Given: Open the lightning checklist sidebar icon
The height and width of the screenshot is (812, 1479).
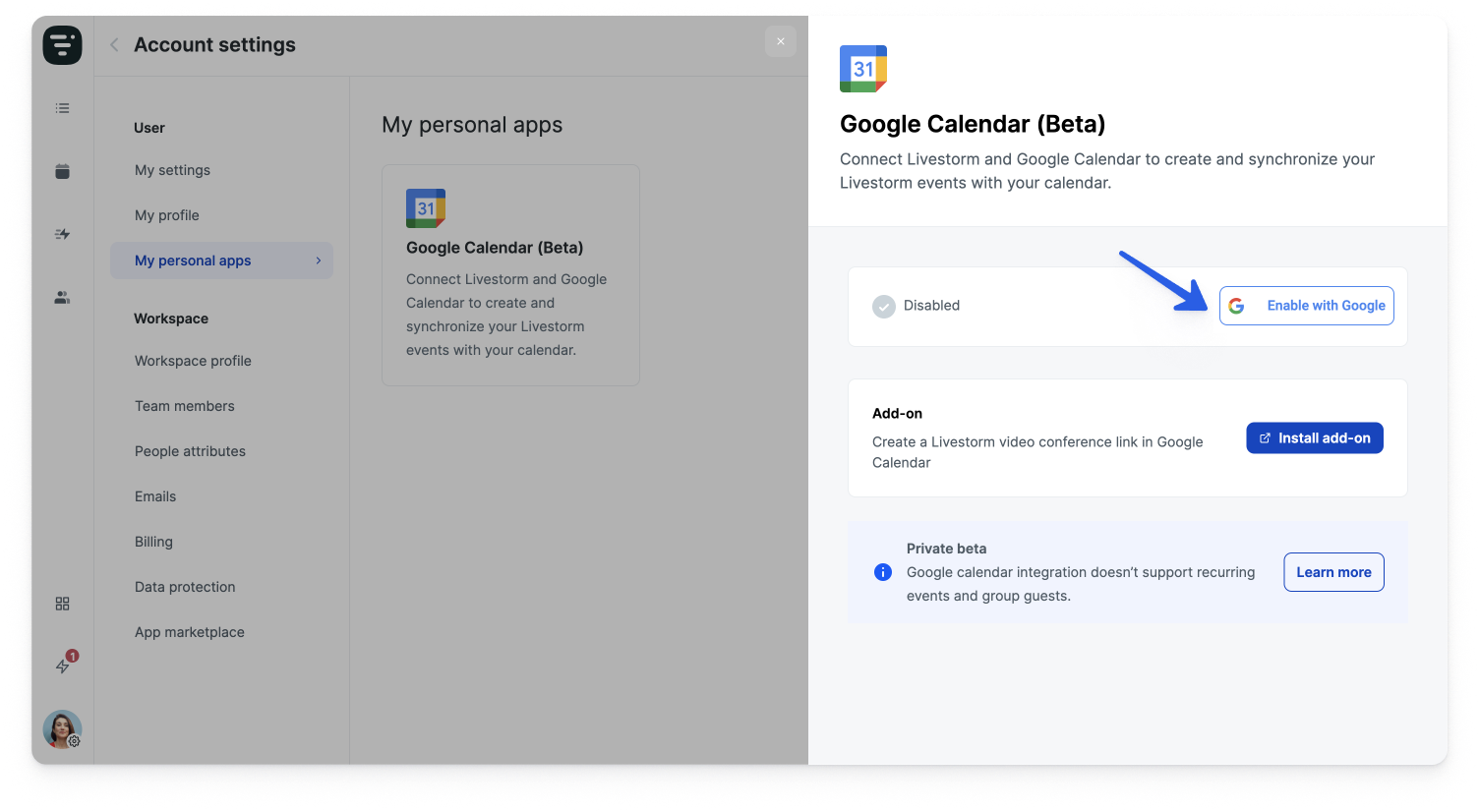Looking at the screenshot, I should pos(62,234).
